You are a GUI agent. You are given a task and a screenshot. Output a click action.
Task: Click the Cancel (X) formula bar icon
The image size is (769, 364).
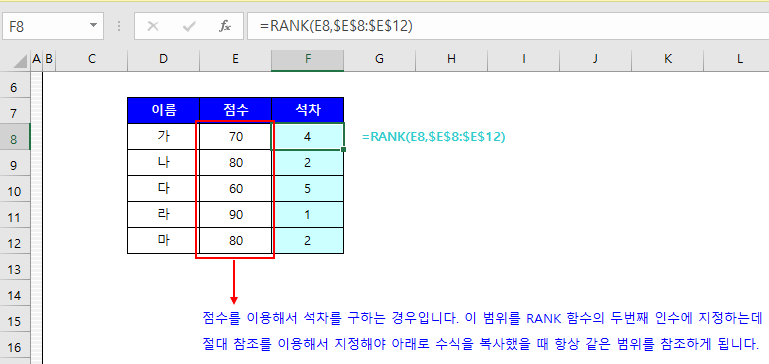tap(153, 26)
